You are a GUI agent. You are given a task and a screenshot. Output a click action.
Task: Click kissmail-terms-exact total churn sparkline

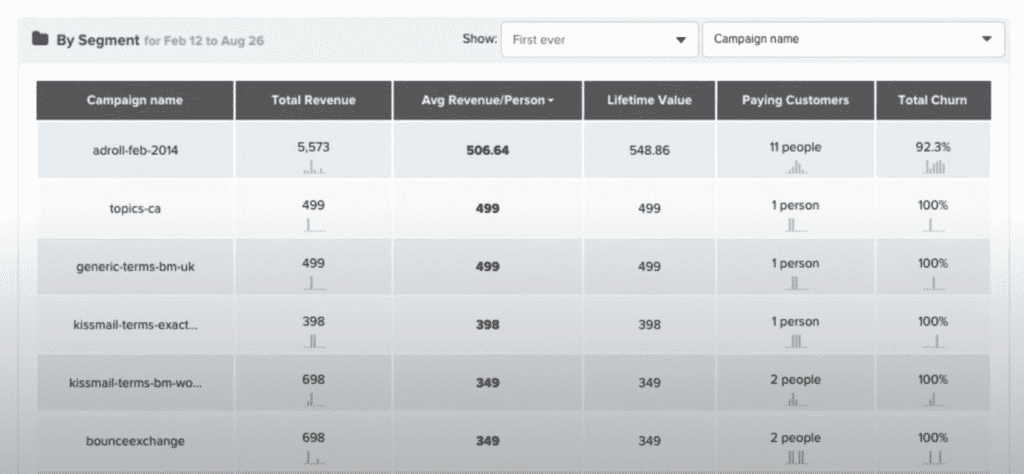(x=933, y=341)
